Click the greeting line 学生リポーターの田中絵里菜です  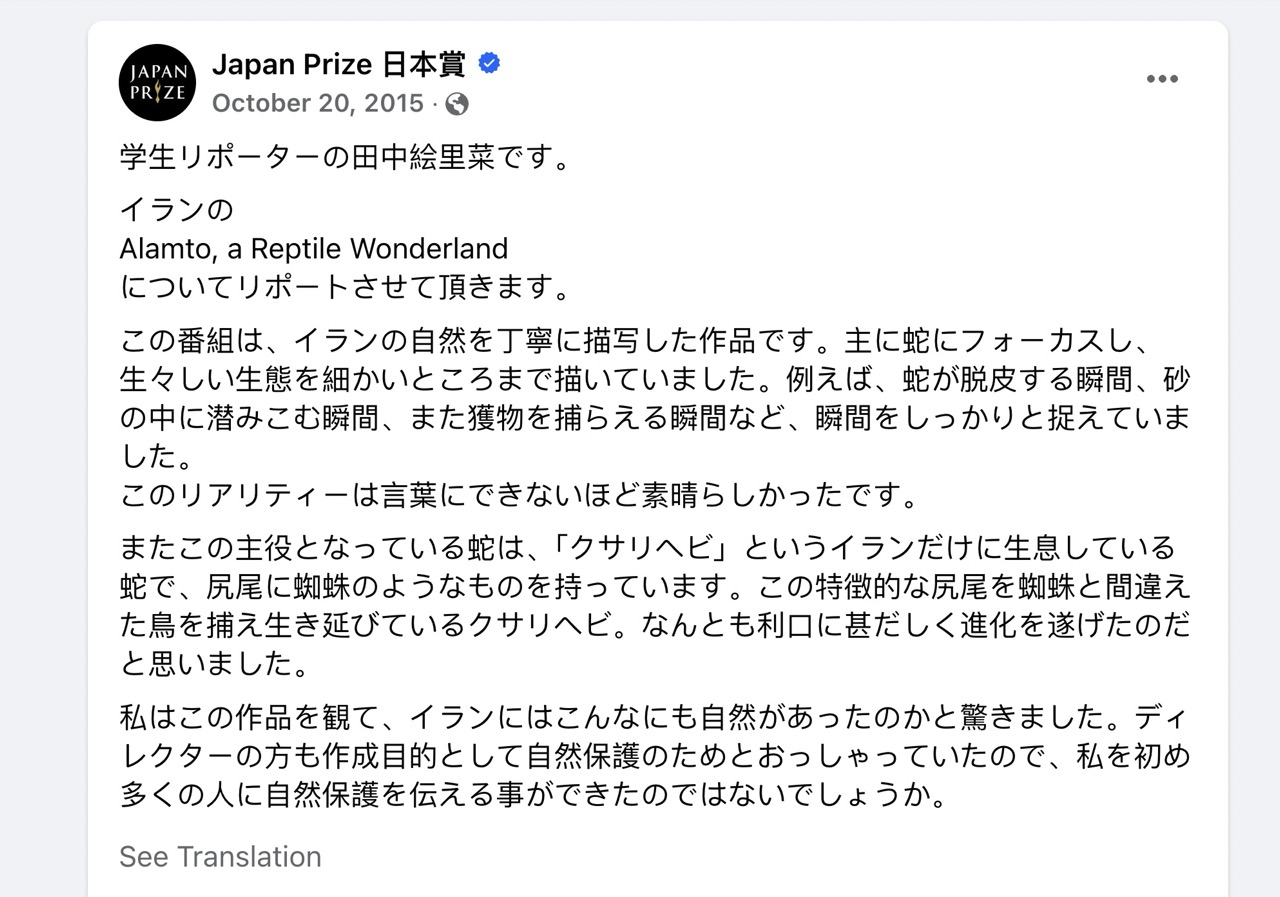(x=345, y=157)
